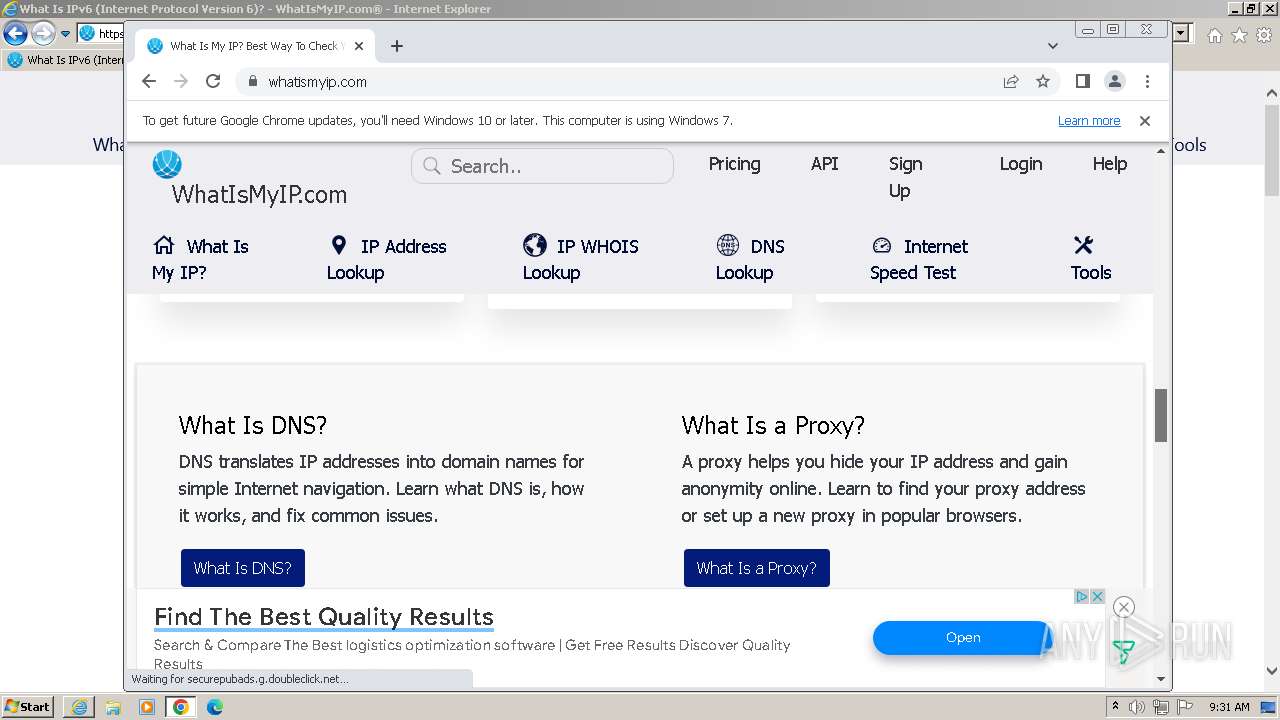Click the AdChoices triangle icon on the ad
1280x720 pixels.
coord(1082,596)
